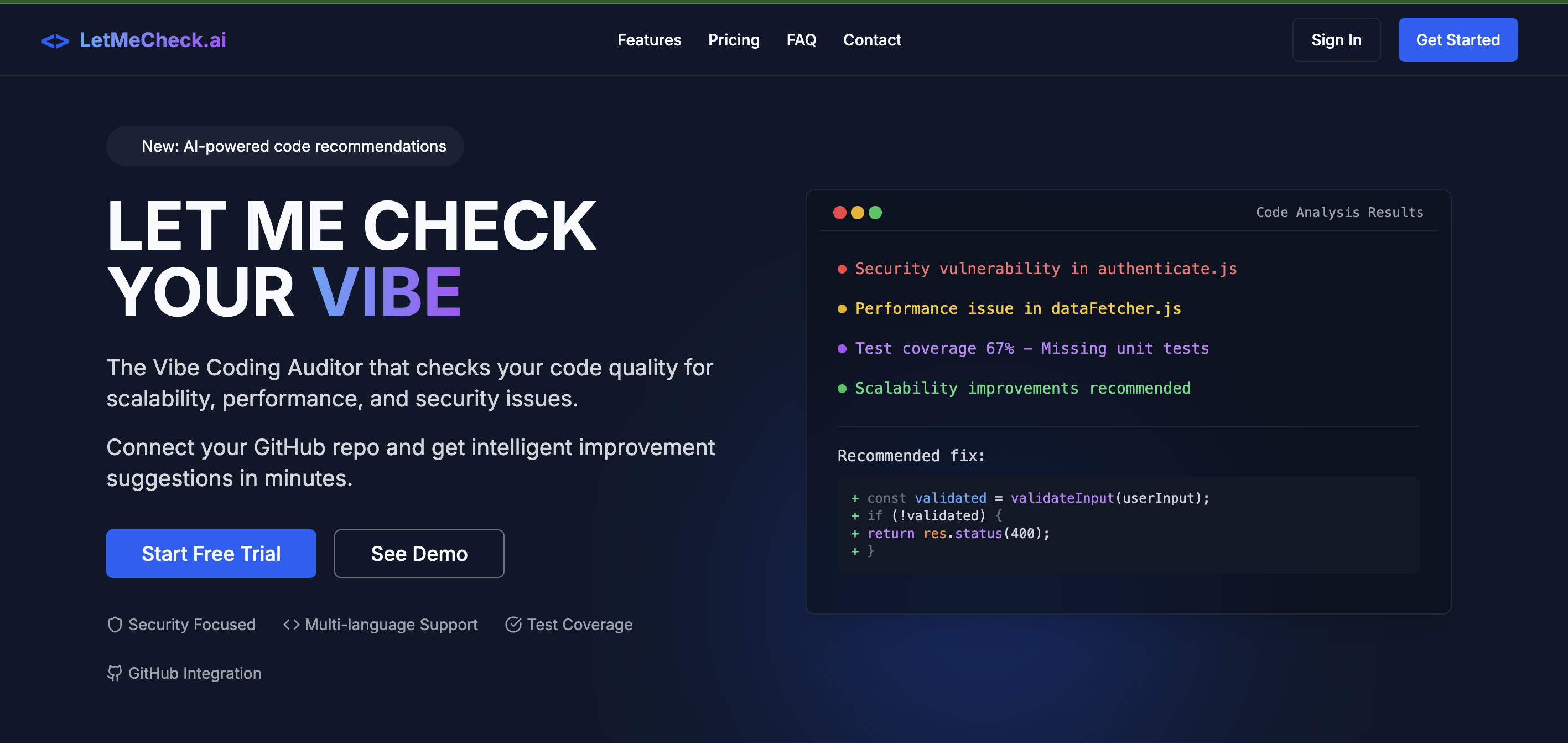Viewport: 1568px width, 743px height.
Task: Open the LetMeCheck.ai home link text
Action: pos(153,40)
